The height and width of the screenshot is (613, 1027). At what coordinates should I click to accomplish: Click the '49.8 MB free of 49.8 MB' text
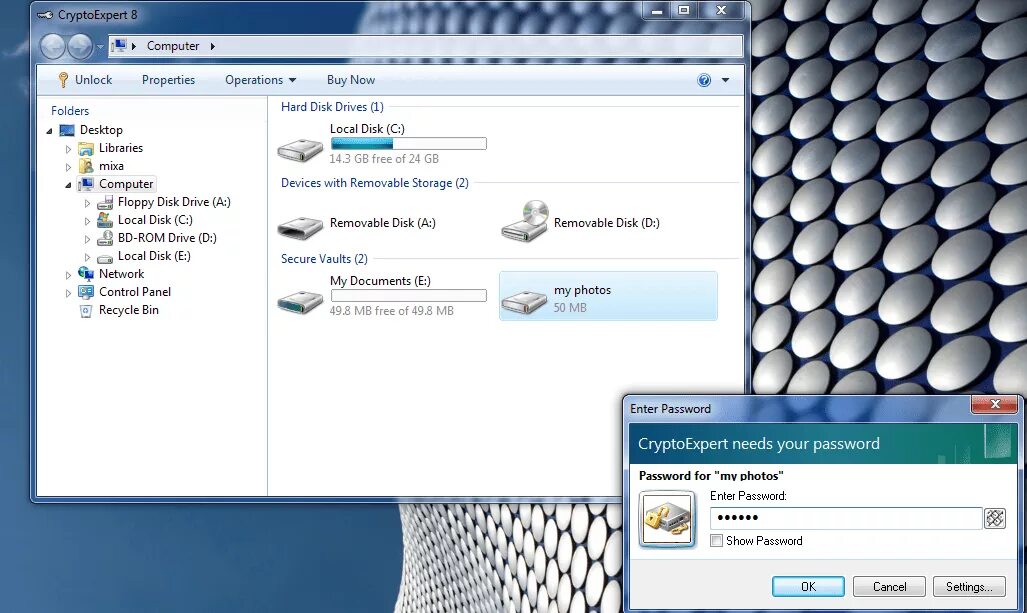point(392,310)
